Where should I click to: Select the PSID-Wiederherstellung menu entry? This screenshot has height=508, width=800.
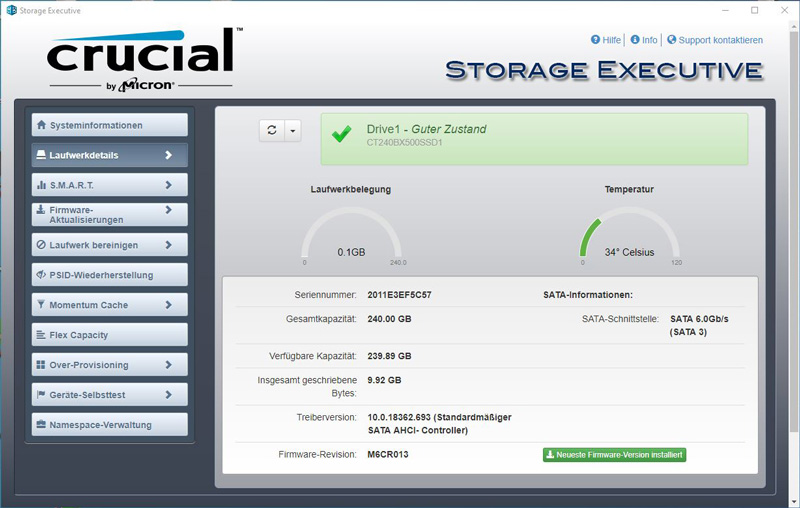pos(110,275)
